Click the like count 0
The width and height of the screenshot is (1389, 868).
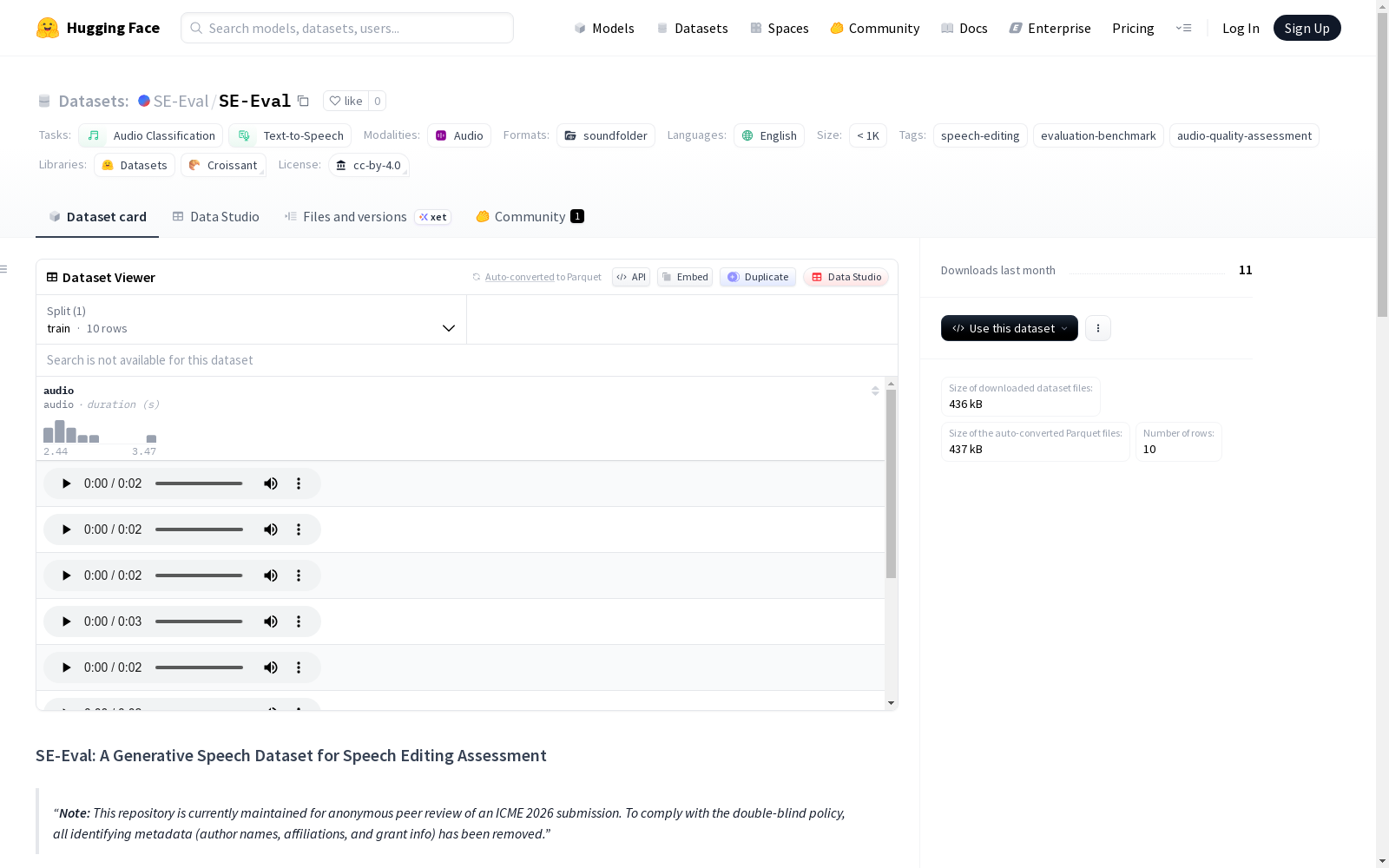coord(377,101)
